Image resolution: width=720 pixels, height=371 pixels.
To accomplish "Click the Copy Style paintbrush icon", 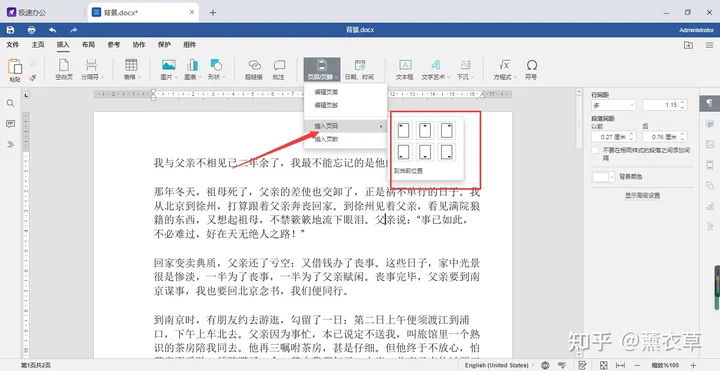I will (x=32, y=78).
